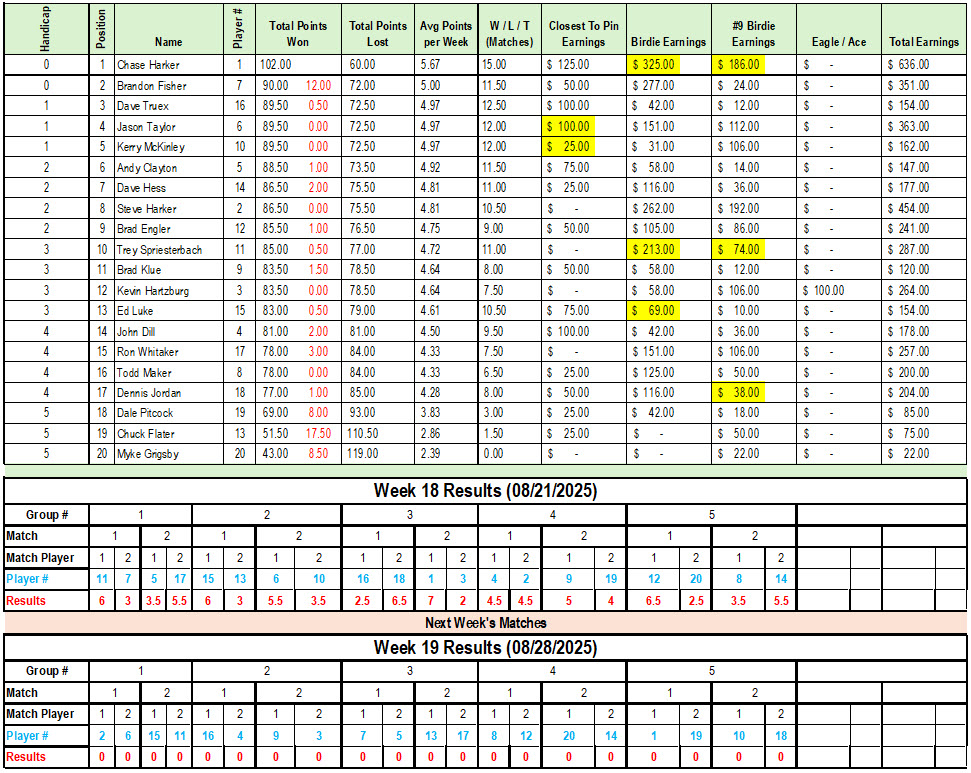This screenshot has height=773, width=971.
Task: Click the Total Earnings column header
Action: (x=923, y=42)
